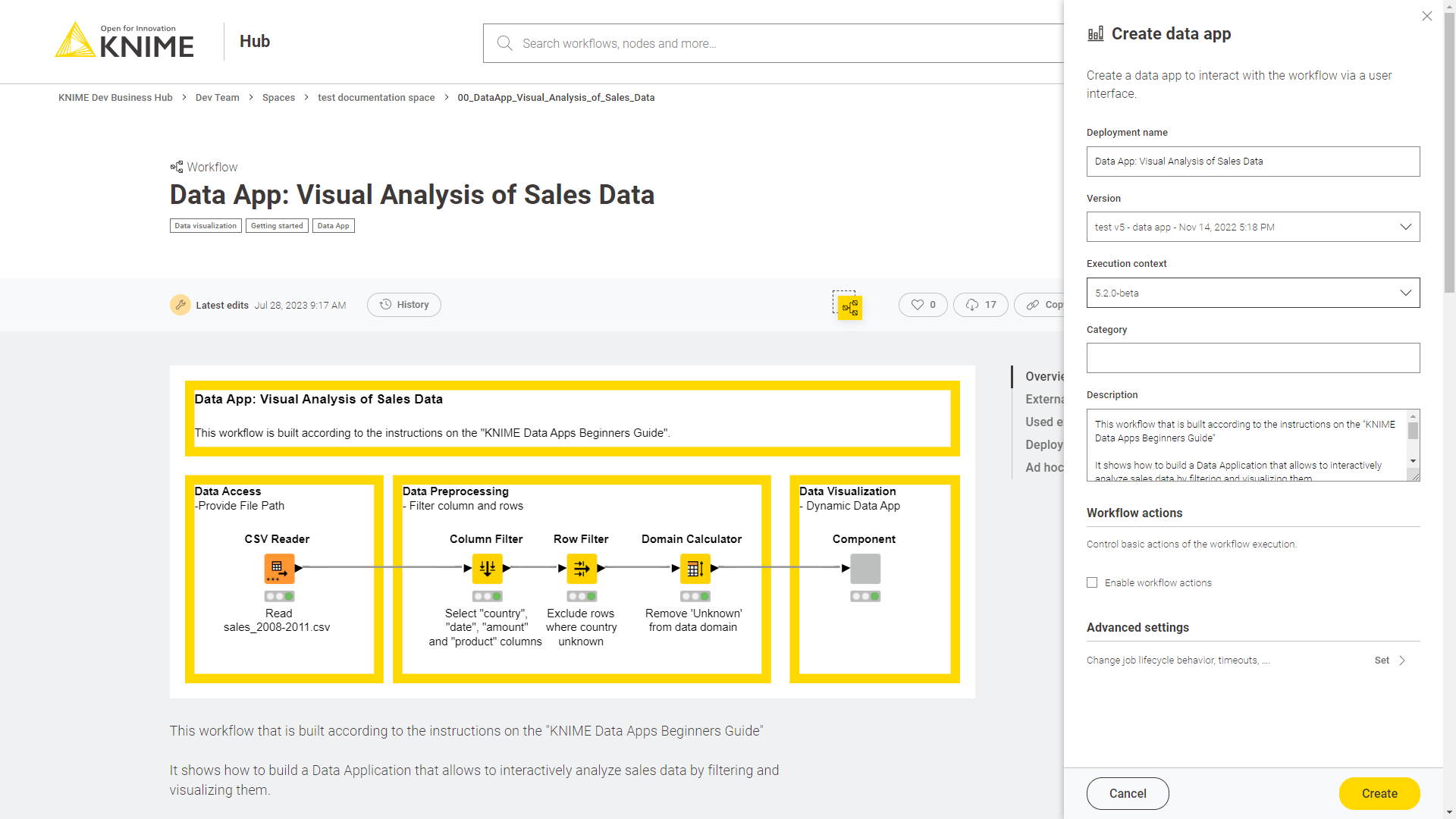Screen dimensions: 1456x819
Task: Toggle the Data visualization tag filter
Action: [x=204, y=225]
